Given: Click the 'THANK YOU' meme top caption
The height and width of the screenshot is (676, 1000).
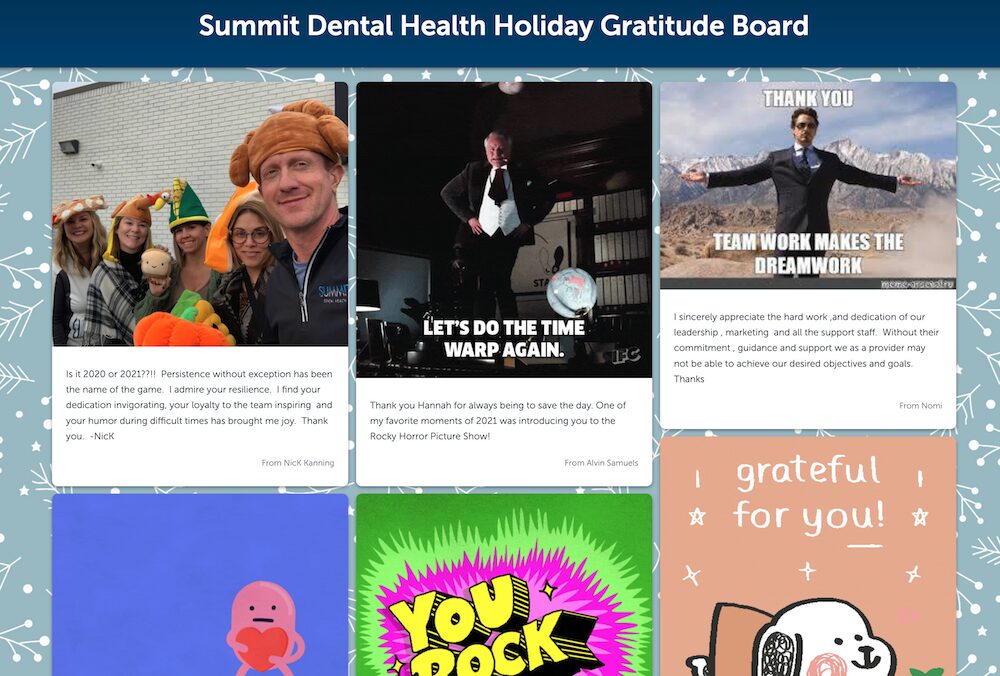Looking at the screenshot, I should (808, 98).
